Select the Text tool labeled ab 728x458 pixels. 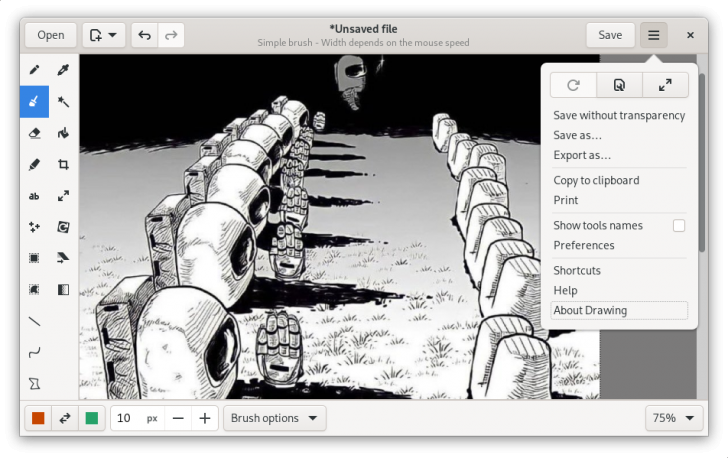34,196
